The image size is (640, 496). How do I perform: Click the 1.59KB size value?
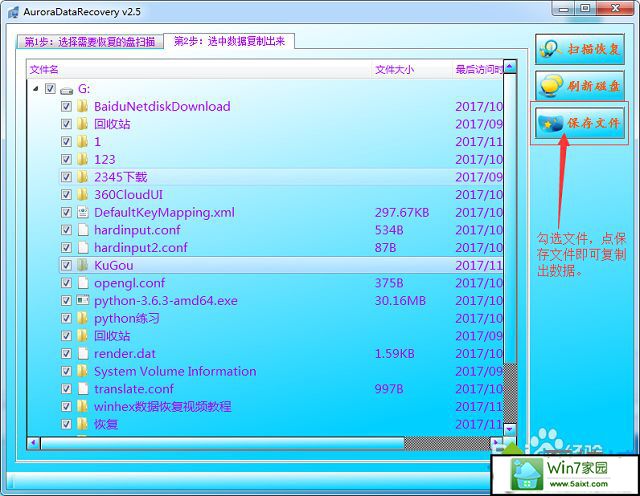[395, 354]
